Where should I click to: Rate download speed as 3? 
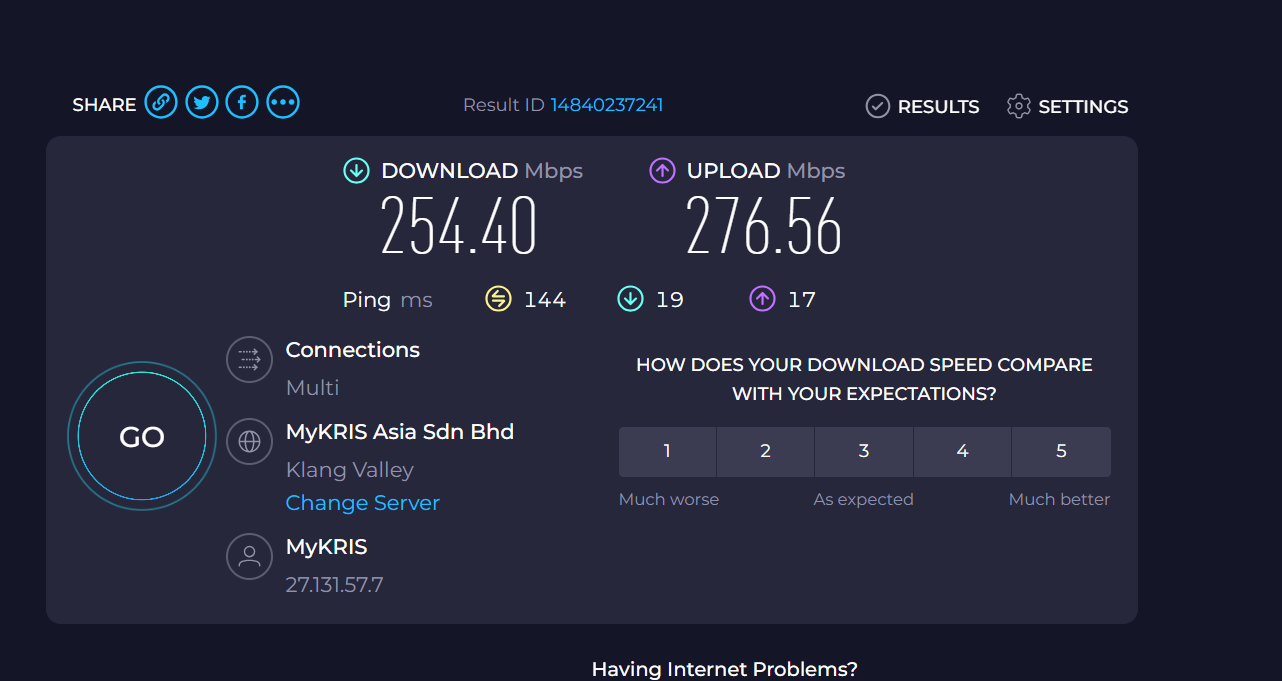(864, 452)
